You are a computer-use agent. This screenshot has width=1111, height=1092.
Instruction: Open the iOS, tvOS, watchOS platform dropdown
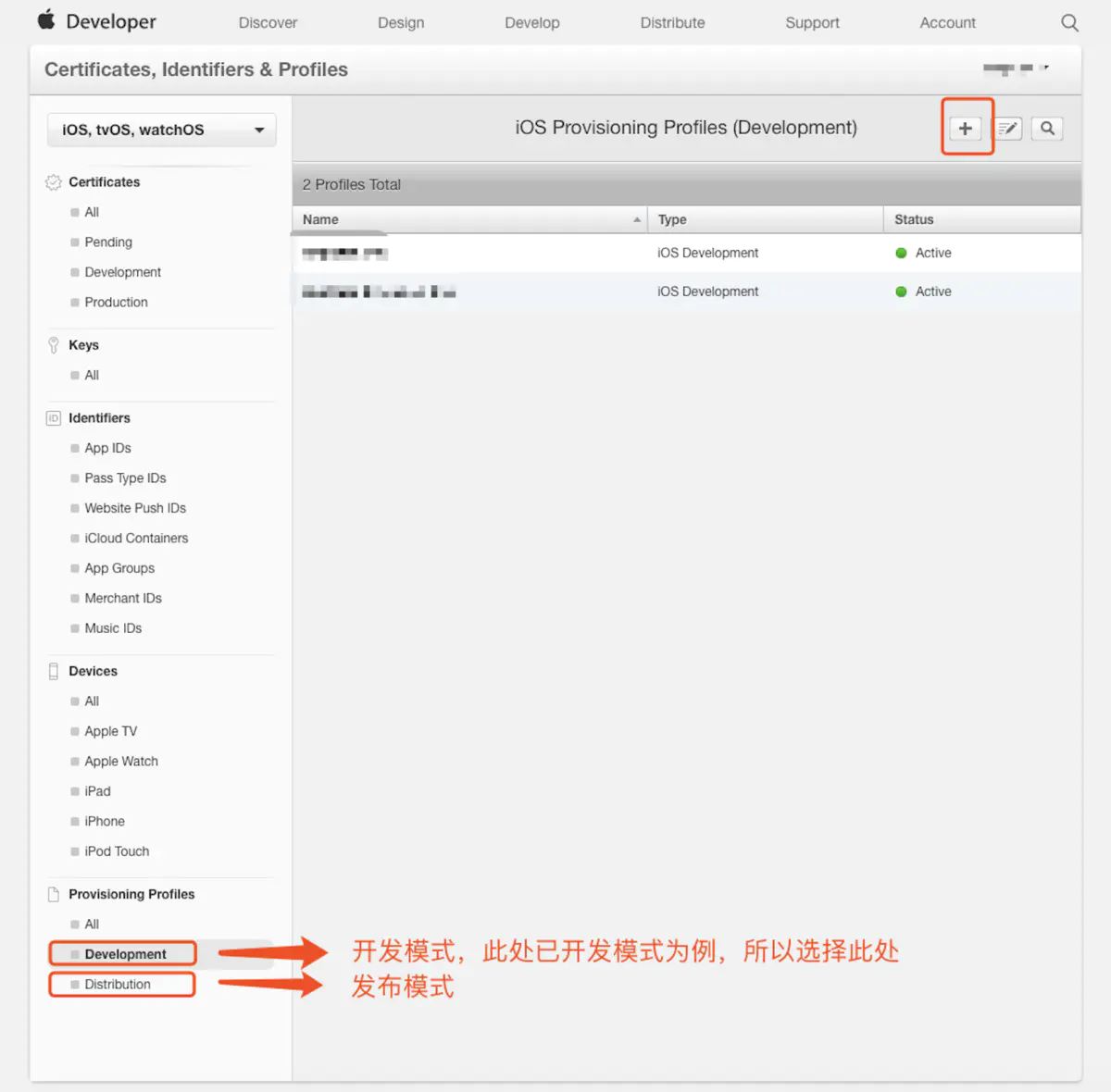coord(162,130)
